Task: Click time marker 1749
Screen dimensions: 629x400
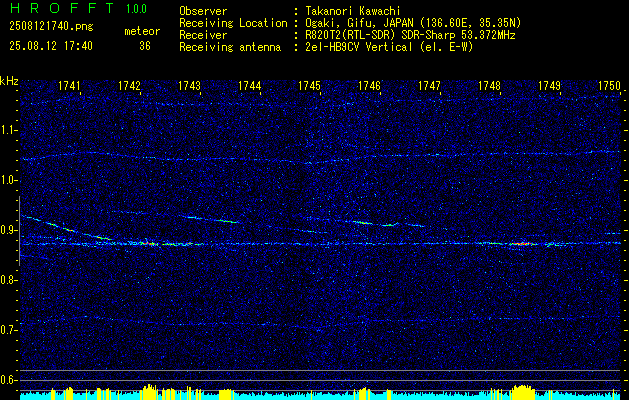Action: (549, 85)
